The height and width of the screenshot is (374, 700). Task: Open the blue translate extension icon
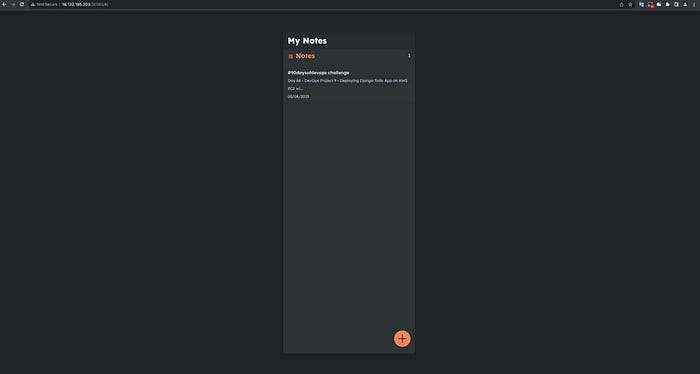coord(641,4)
